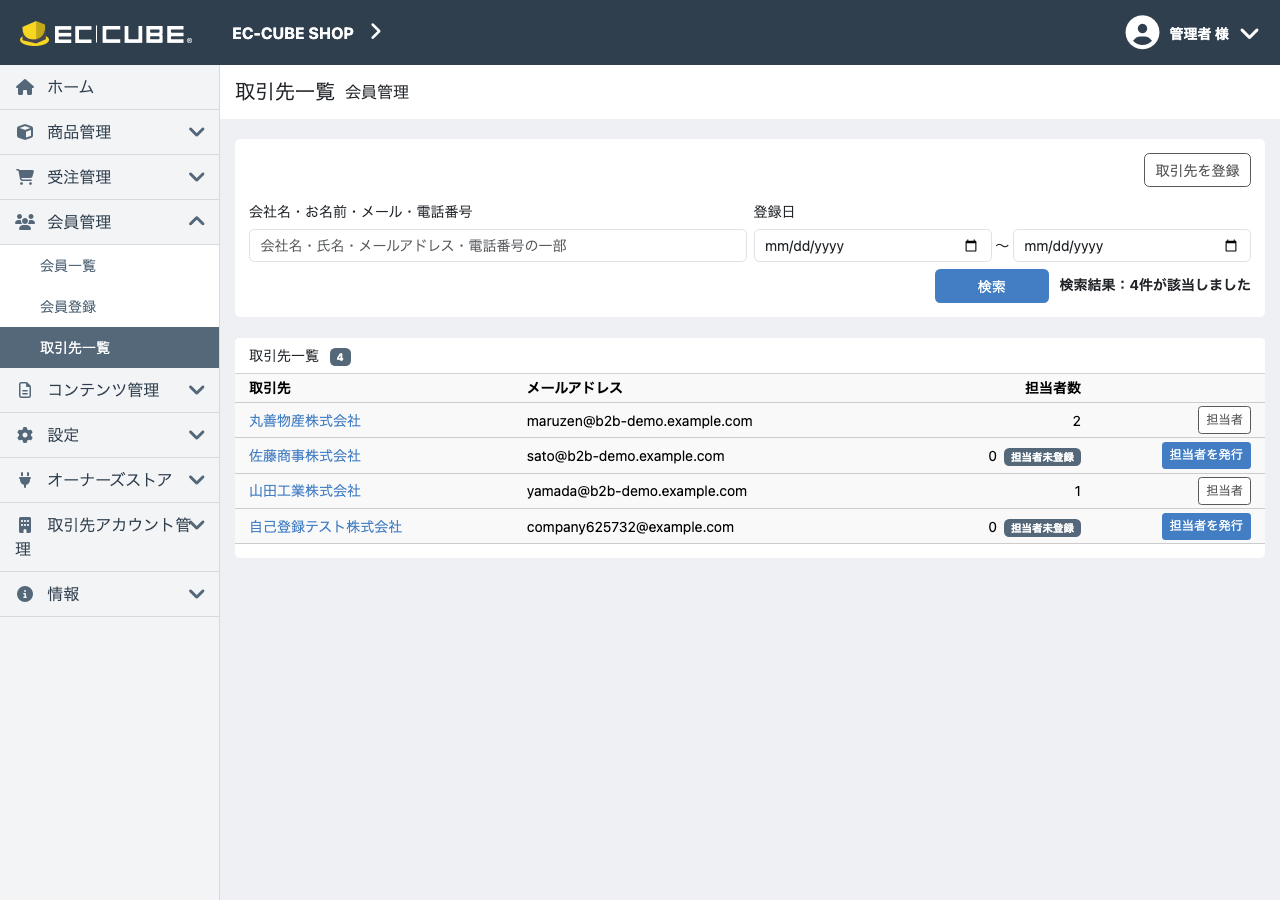The image size is (1280, 900).
Task: Click the order management cart icon
Action: pyautogui.click(x=25, y=177)
